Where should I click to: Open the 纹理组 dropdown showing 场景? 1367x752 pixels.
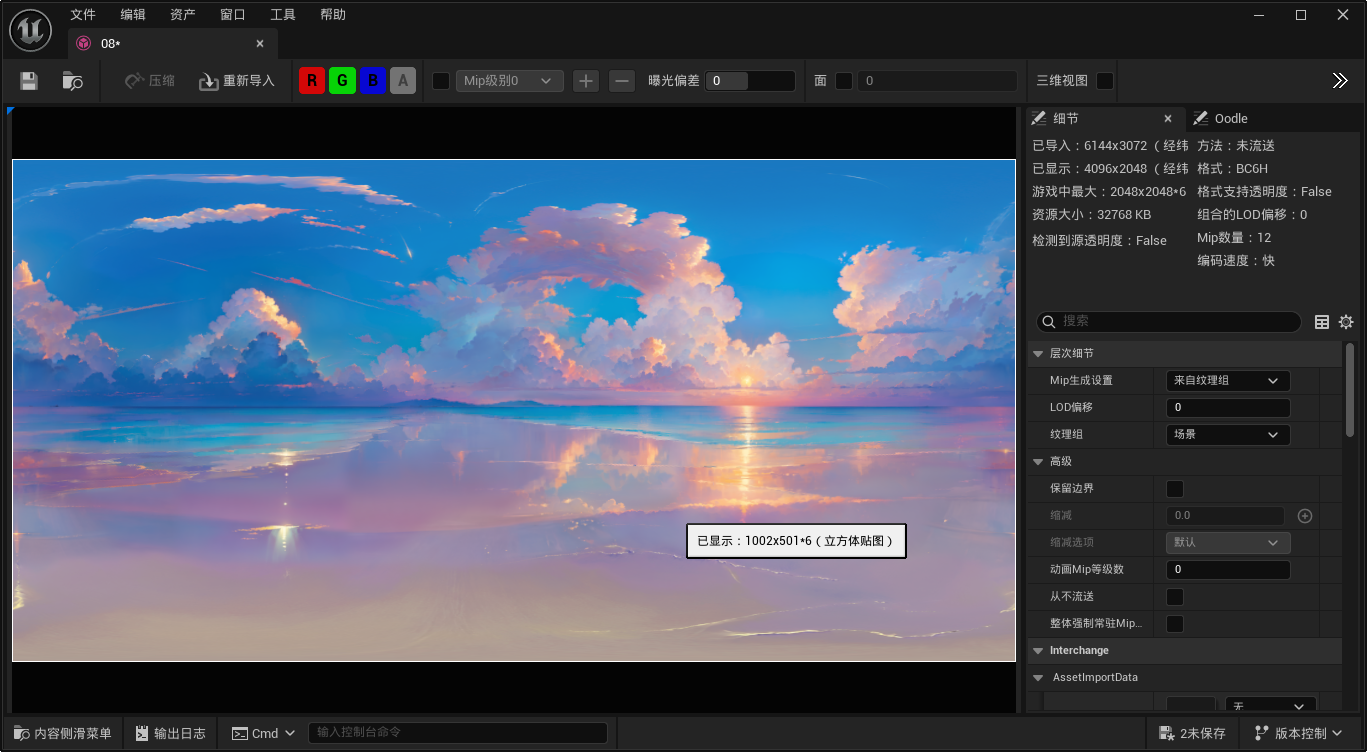click(1227, 435)
